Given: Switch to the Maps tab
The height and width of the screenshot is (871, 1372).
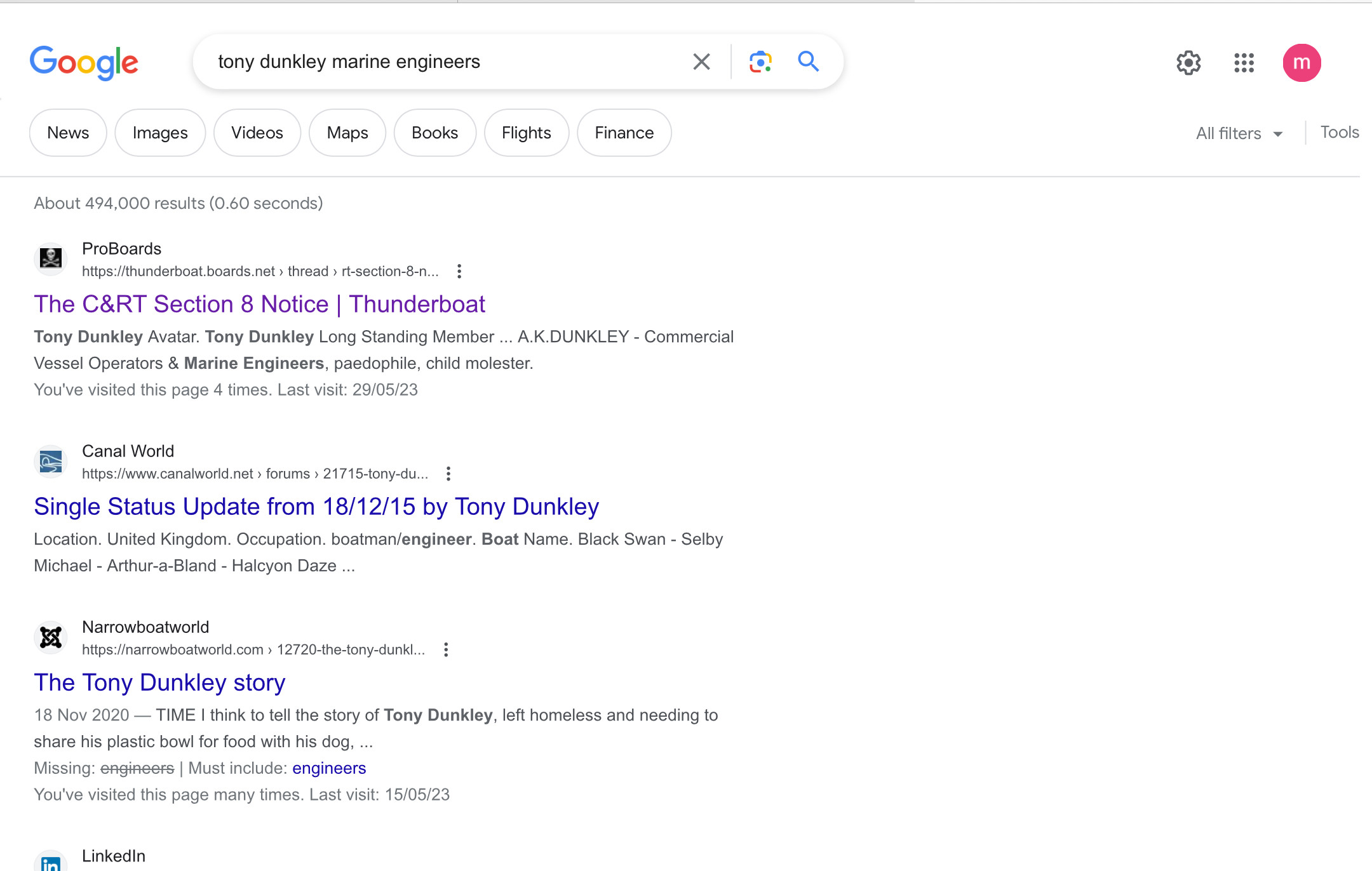Looking at the screenshot, I should click(347, 133).
